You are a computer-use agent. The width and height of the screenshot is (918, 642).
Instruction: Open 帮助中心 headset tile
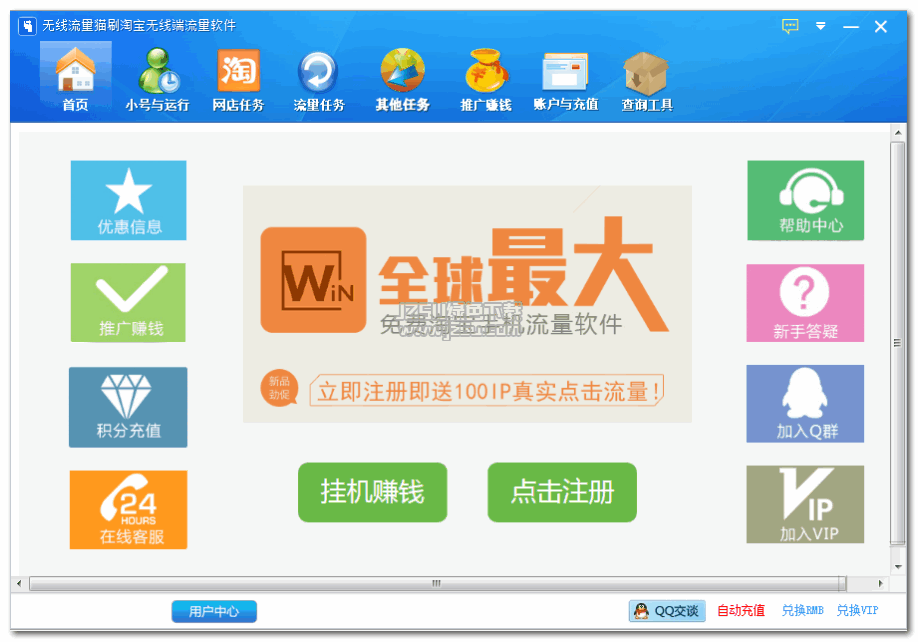[x=806, y=200]
